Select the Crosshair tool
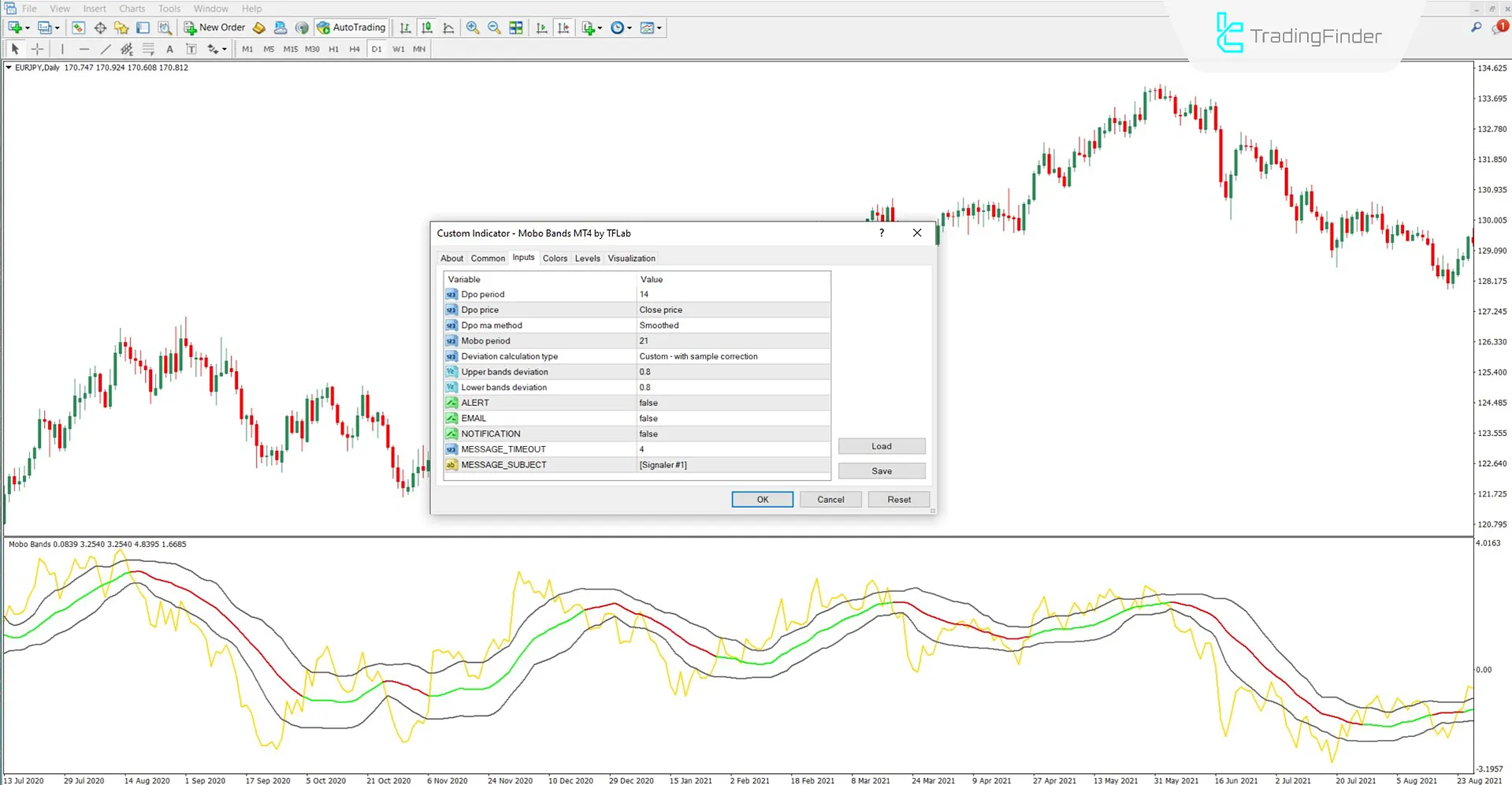This screenshot has width=1512, height=785. point(36,48)
